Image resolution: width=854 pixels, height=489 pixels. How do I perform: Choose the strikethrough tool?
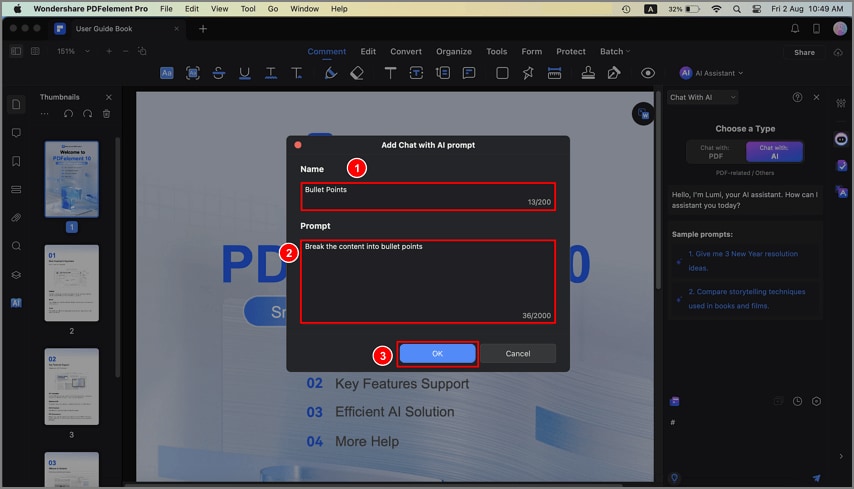(218, 73)
